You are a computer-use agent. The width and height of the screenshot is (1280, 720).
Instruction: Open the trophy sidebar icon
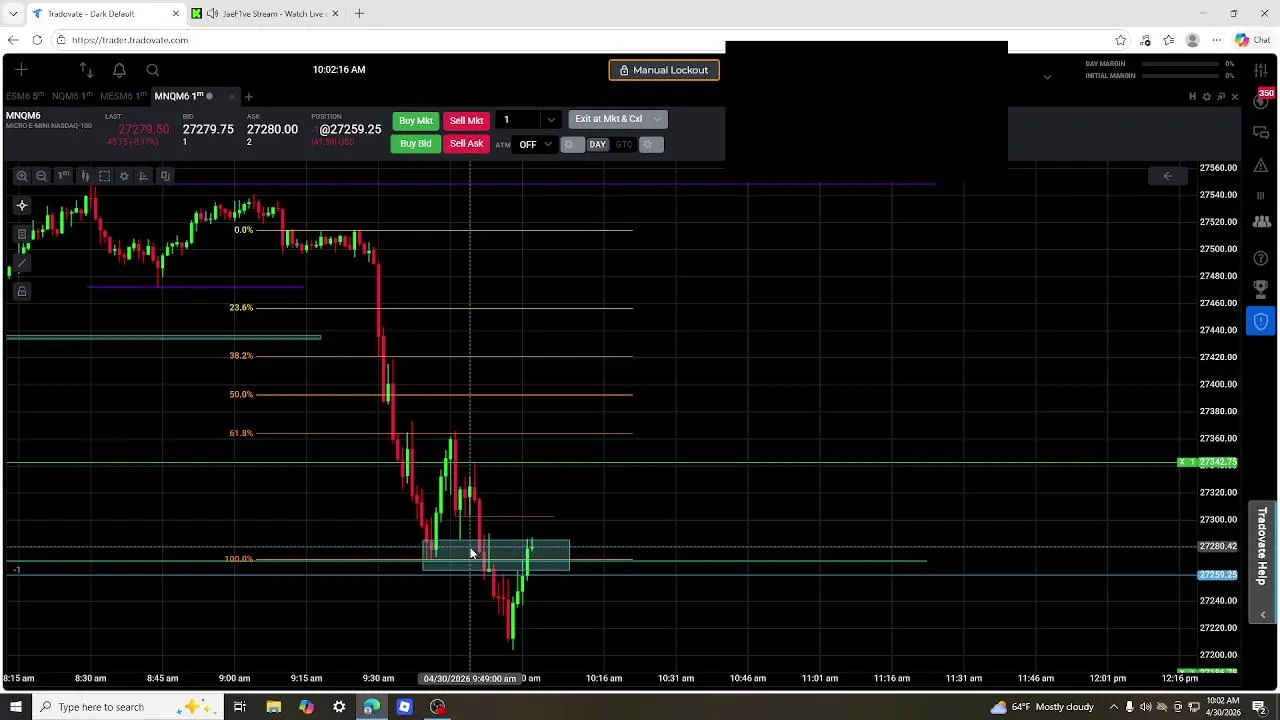point(1261,290)
